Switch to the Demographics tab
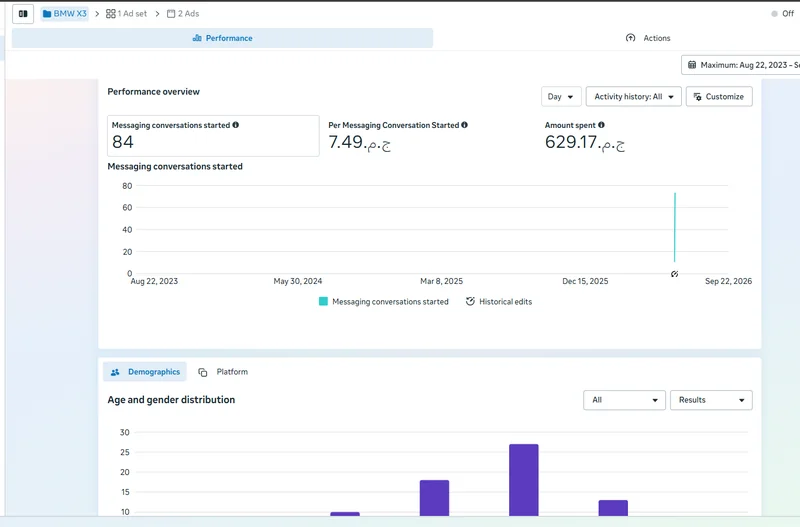This screenshot has height=527, width=800. click(x=145, y=372)
